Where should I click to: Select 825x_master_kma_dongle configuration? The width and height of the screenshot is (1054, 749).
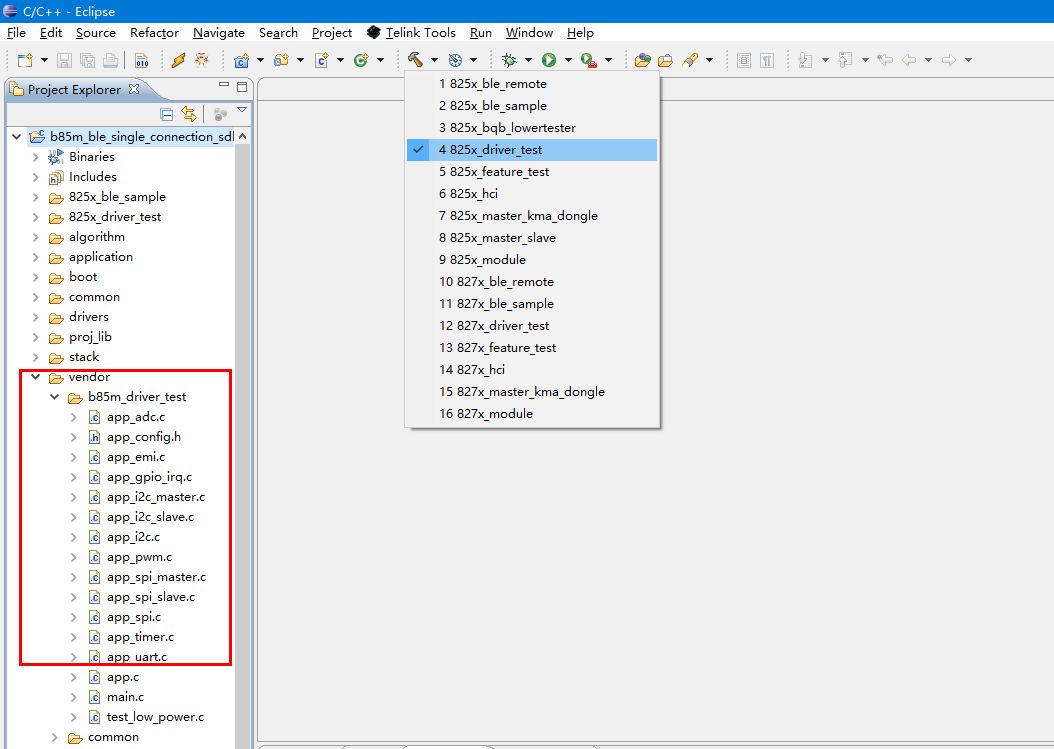[532, 216]
